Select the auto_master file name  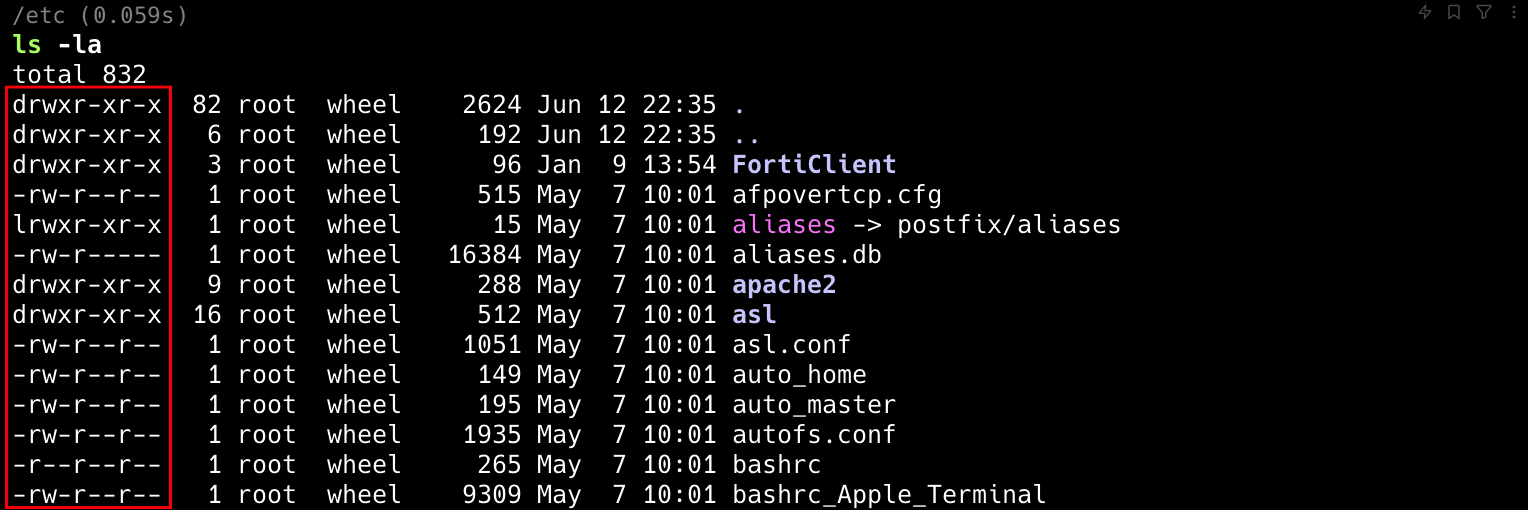pyautogui.click(x=814, y=404)
